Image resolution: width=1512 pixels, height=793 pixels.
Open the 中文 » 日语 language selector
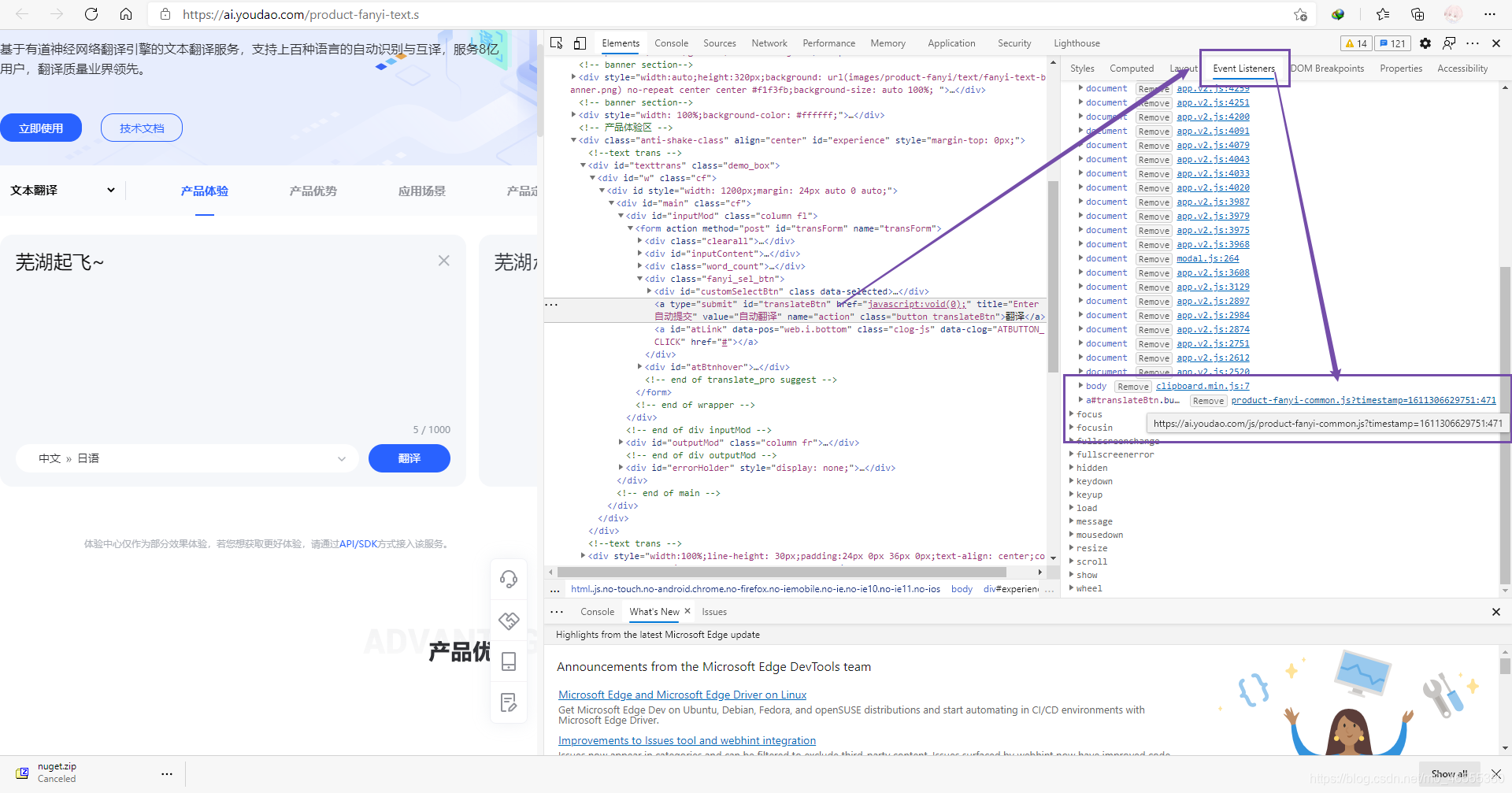(x=188, y=458)
